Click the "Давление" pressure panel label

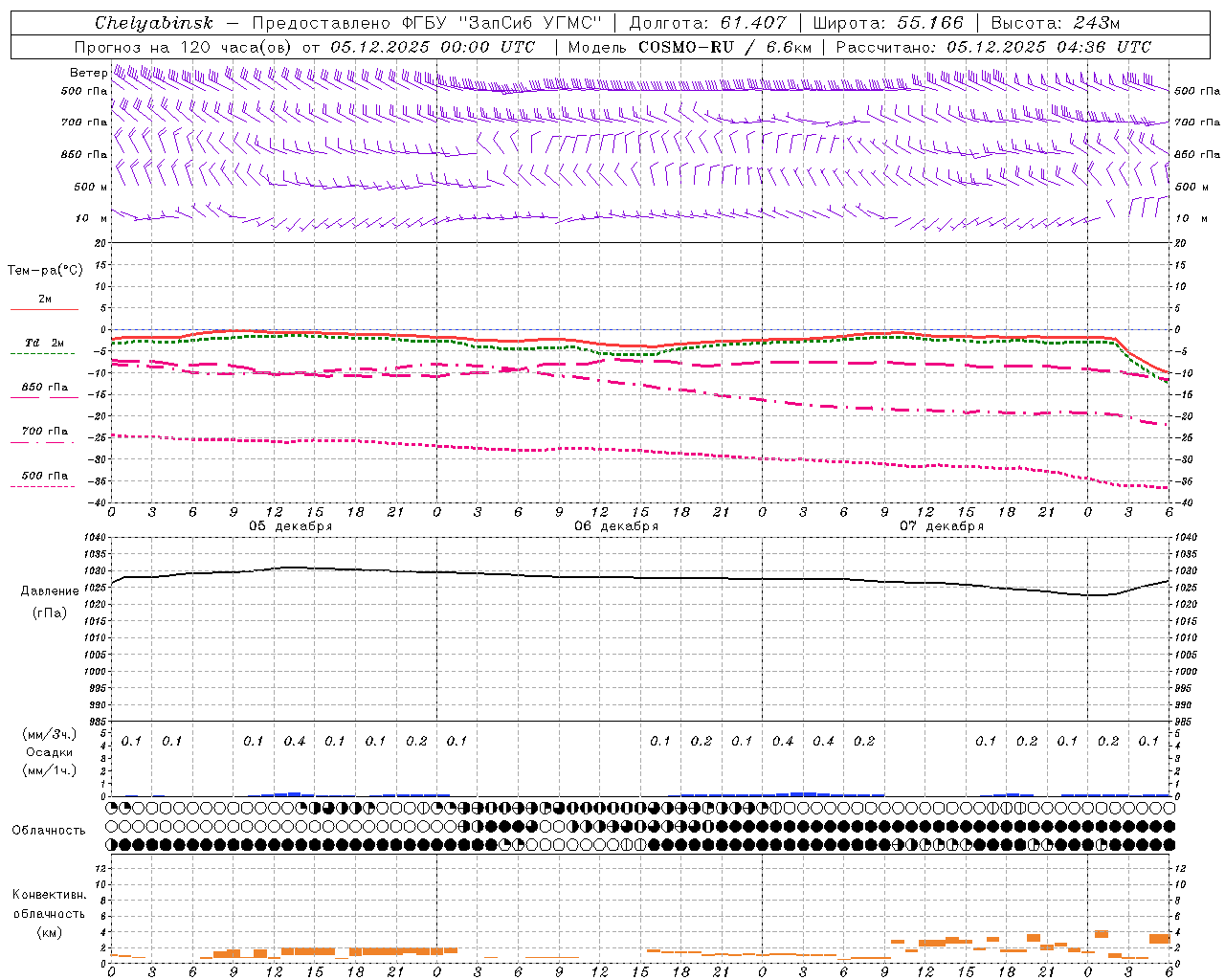(50, 591)
